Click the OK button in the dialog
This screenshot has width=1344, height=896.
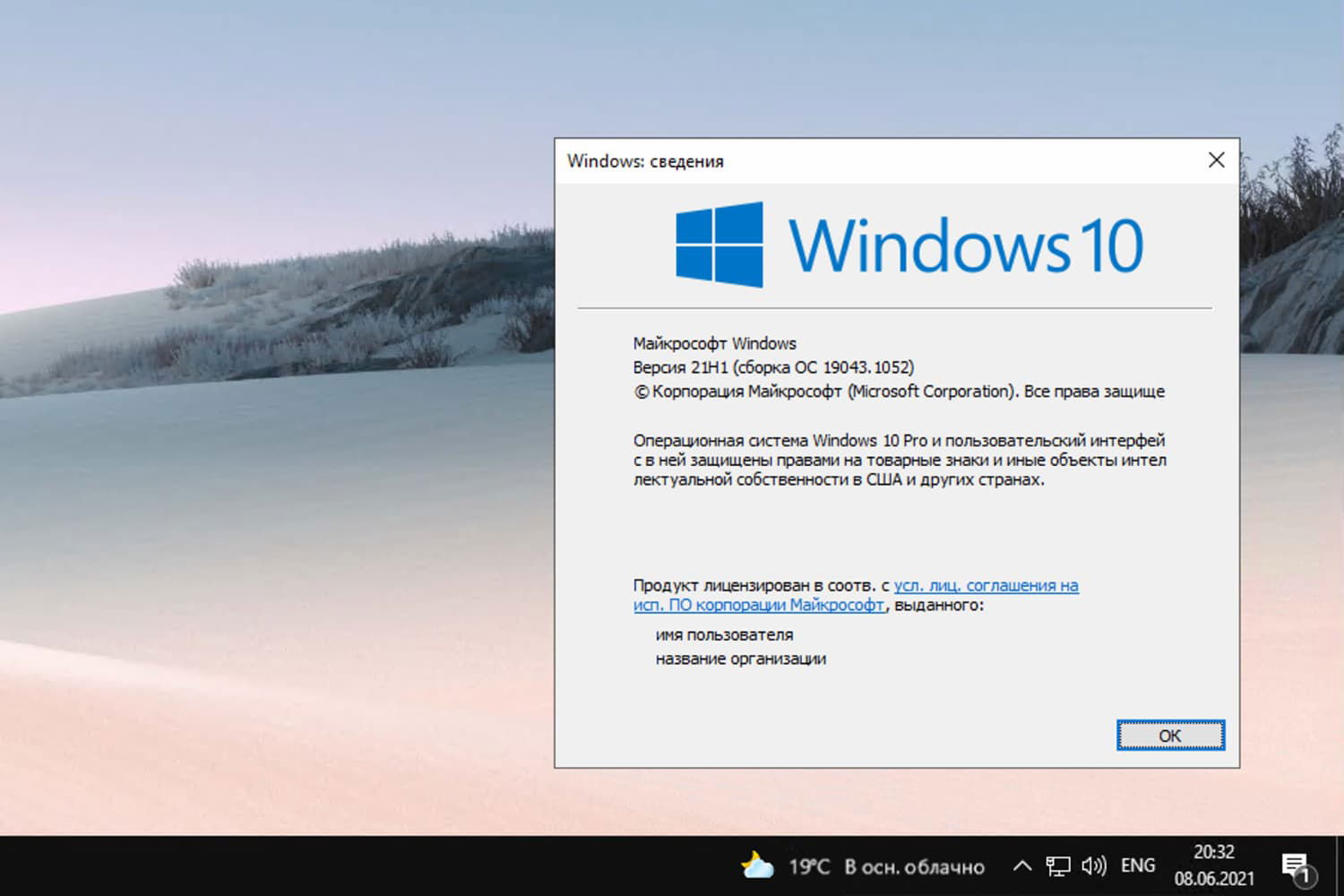[x=1170, y=736]
